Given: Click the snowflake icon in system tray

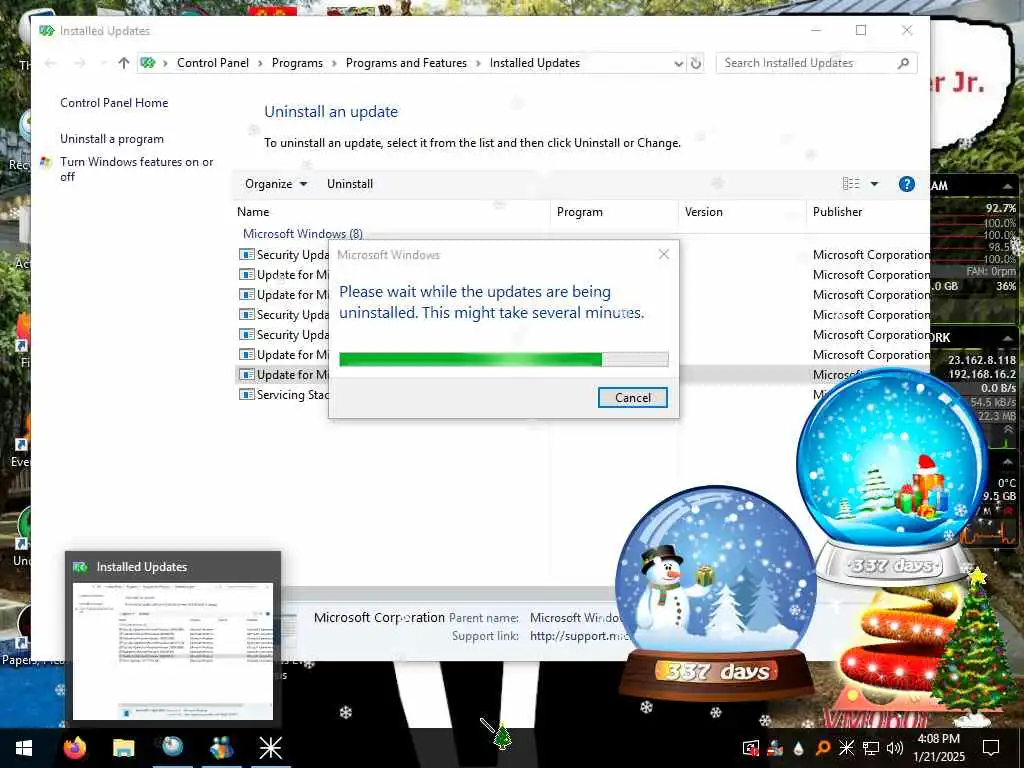Looking at the screenshot, I should 846,748.
